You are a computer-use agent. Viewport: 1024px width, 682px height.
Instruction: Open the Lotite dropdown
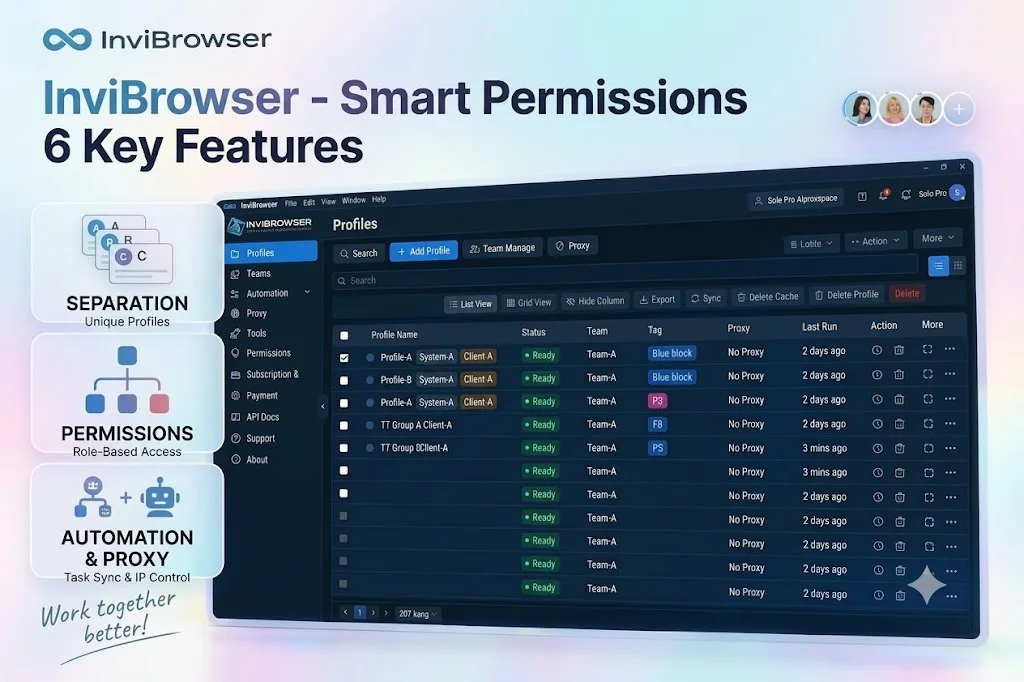point(812,244)
